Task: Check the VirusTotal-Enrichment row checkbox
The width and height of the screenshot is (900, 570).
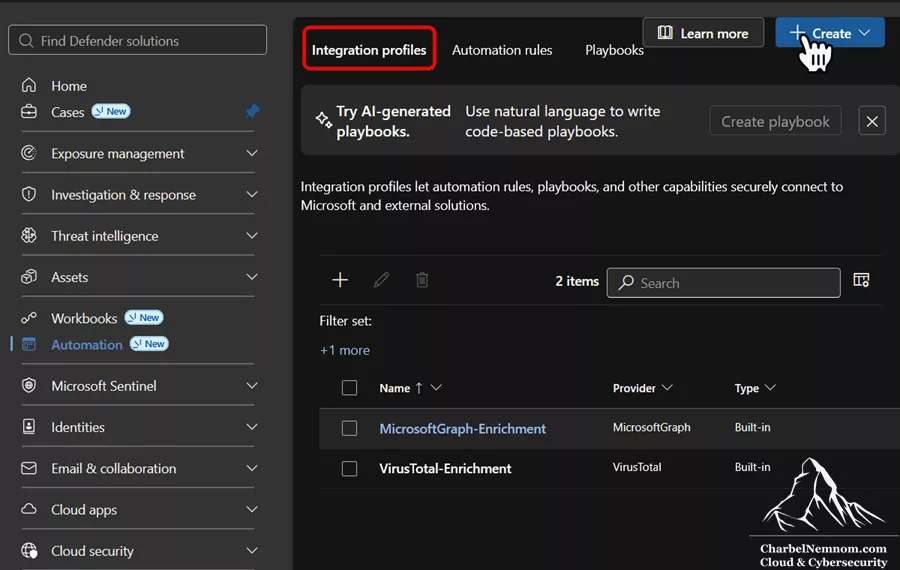Action: 349,468
